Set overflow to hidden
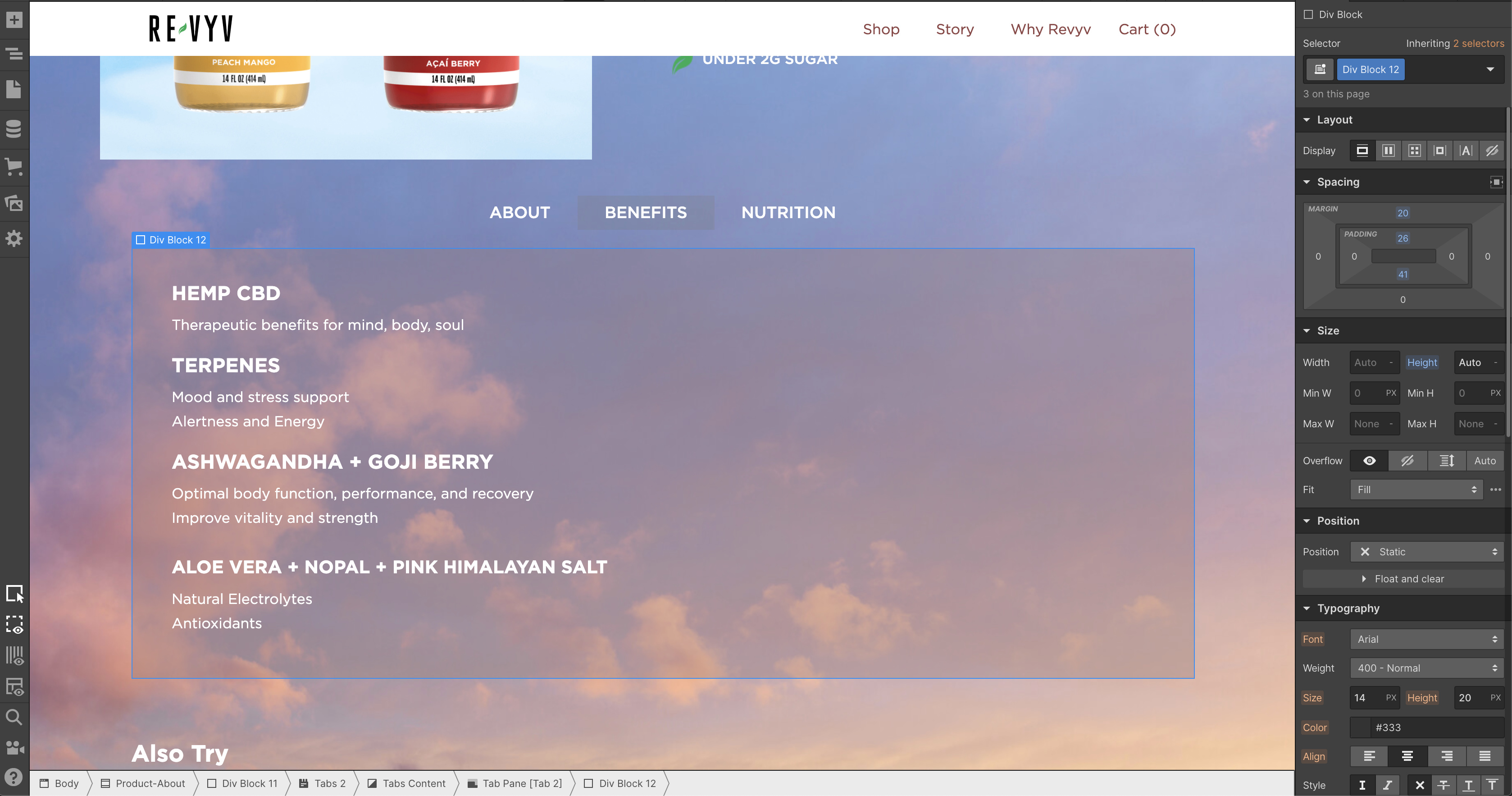This screenshot has width=1512, height=796. coord(1407,461)
